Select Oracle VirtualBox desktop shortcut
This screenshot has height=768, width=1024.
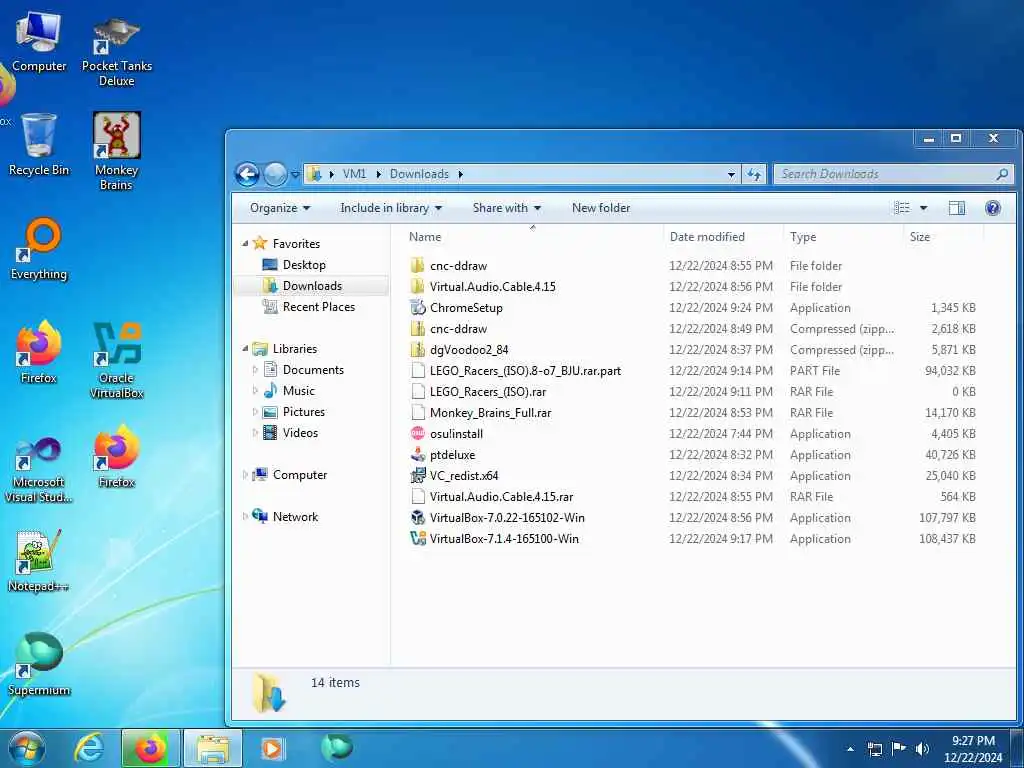pos(116,360)
